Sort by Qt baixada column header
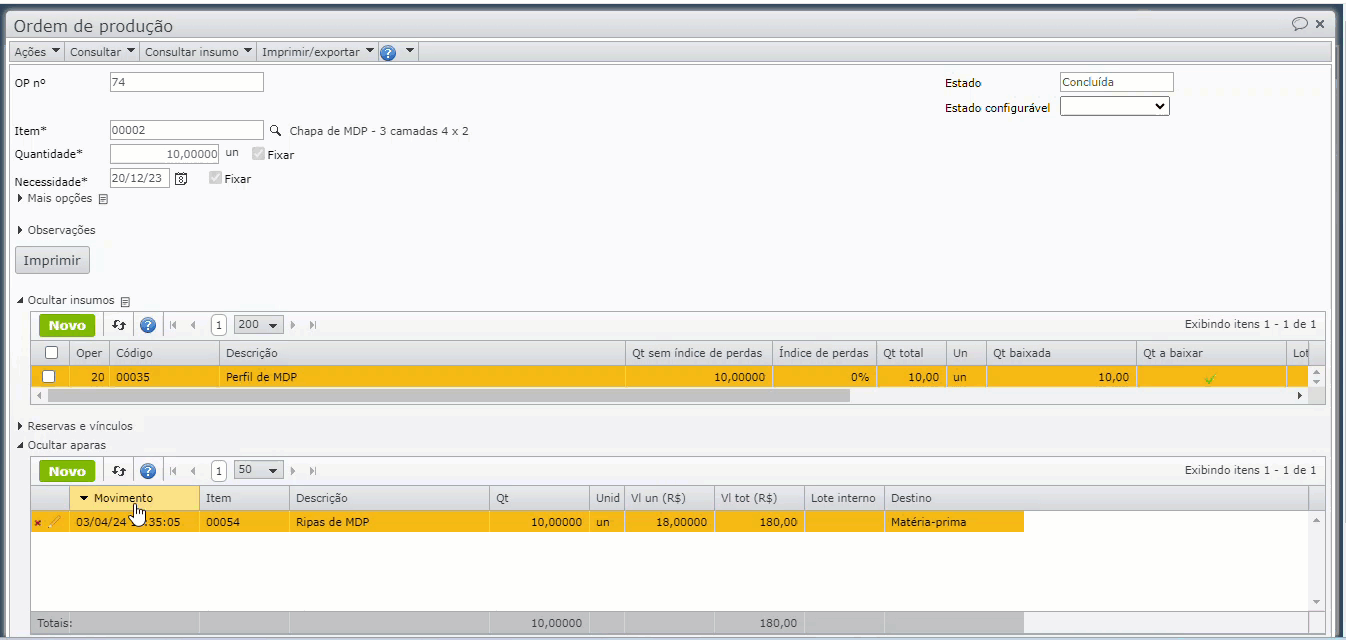 1061,353
